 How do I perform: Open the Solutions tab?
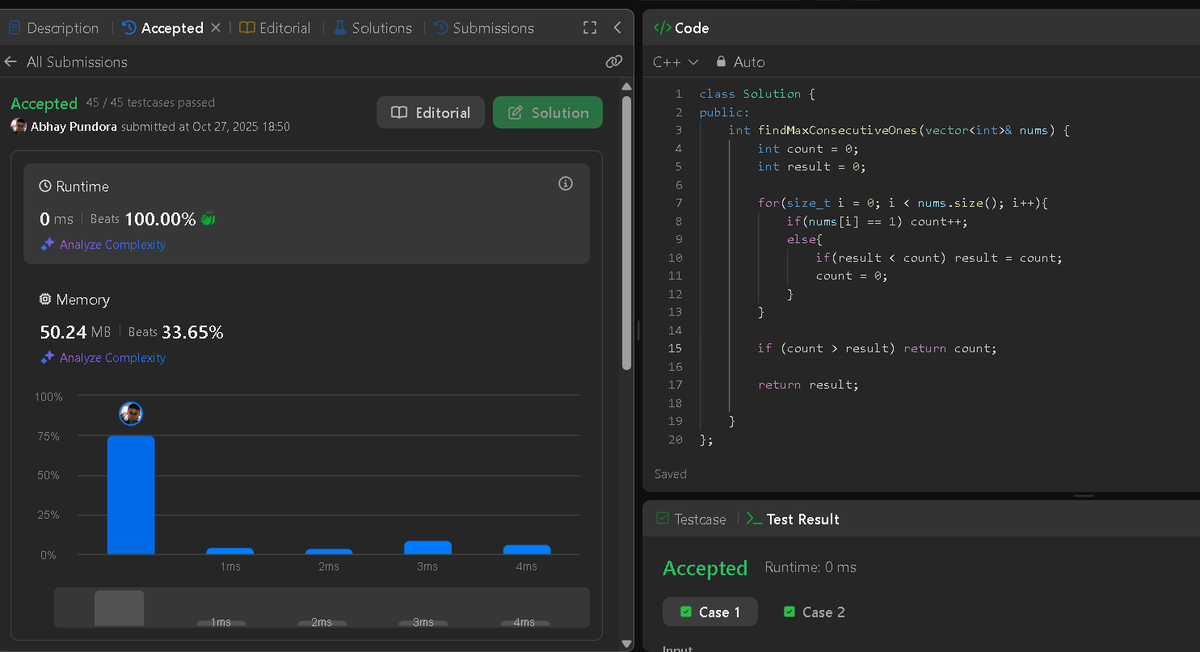coord(372,28)
